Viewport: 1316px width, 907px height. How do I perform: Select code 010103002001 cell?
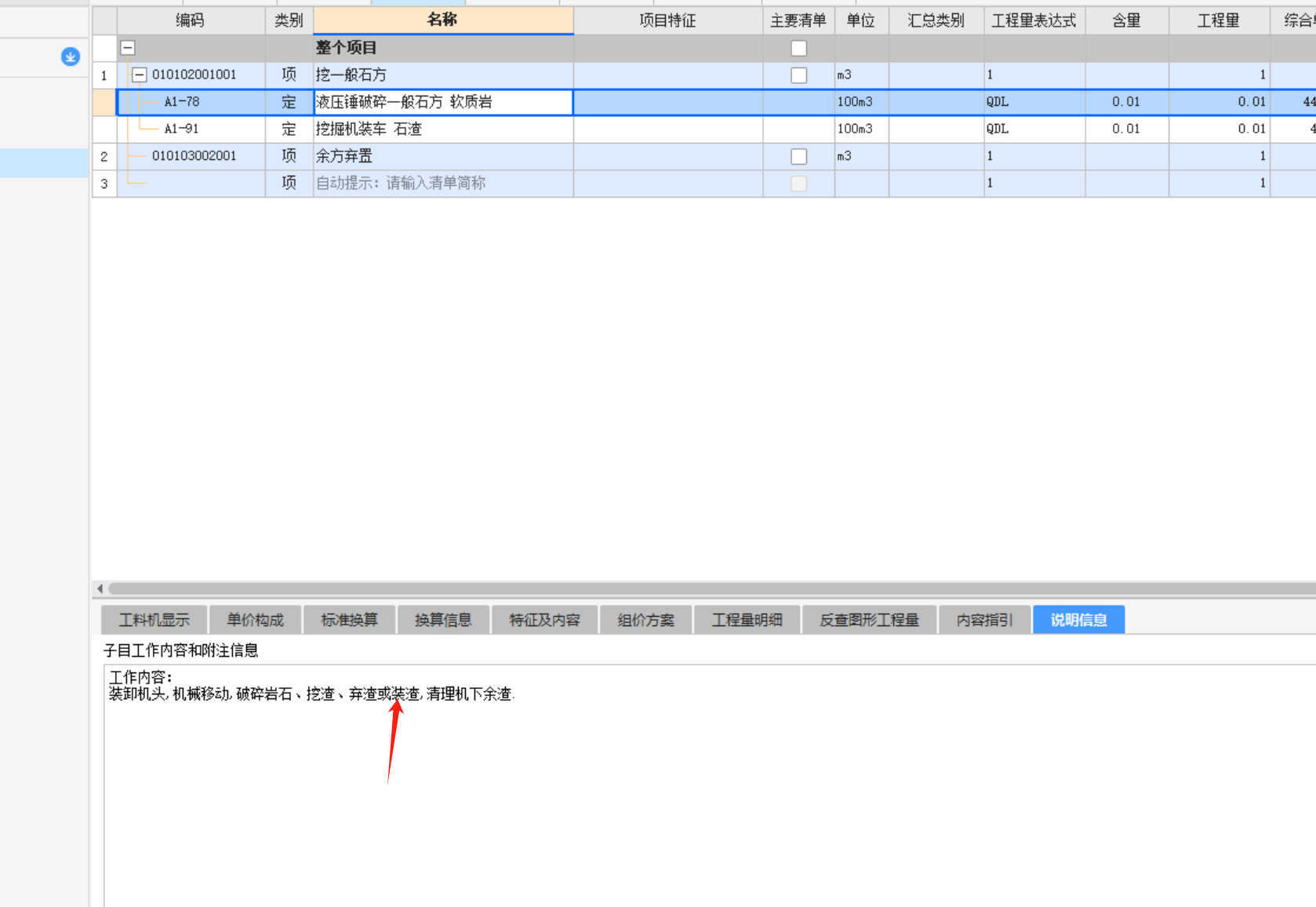click(x=191, y=156)
